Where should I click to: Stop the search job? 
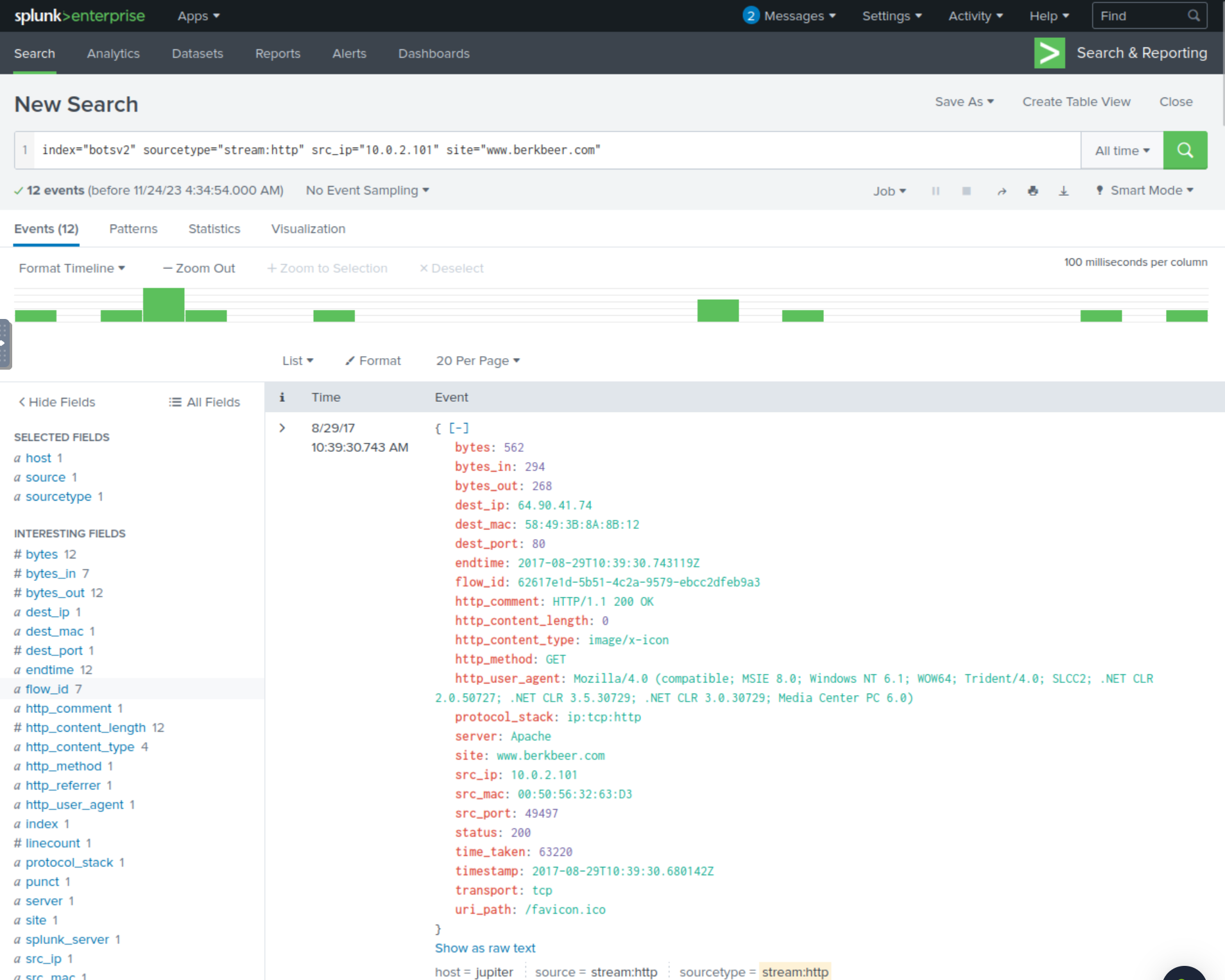pyautogui.click(x=966, y=191)
